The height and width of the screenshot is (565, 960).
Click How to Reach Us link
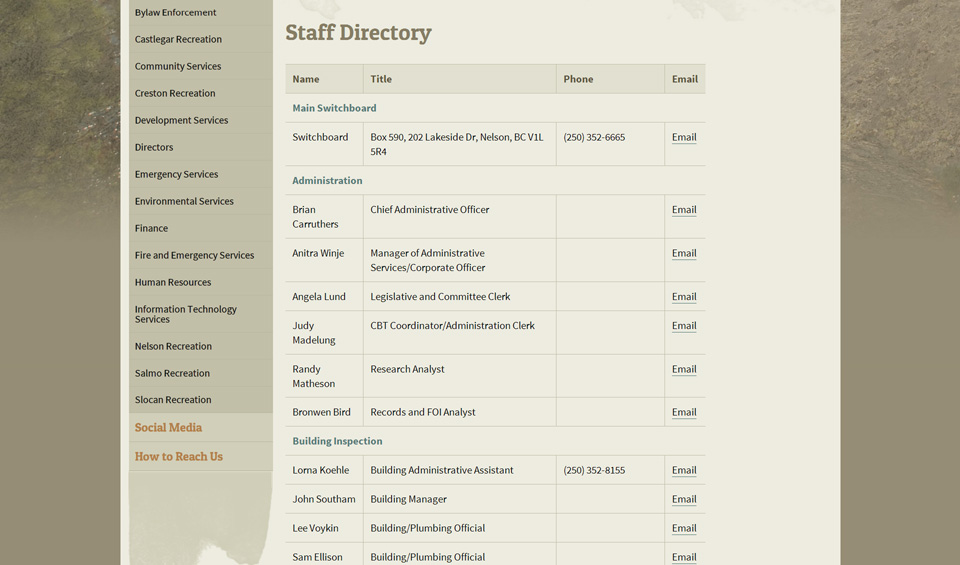tap(179, 457)
